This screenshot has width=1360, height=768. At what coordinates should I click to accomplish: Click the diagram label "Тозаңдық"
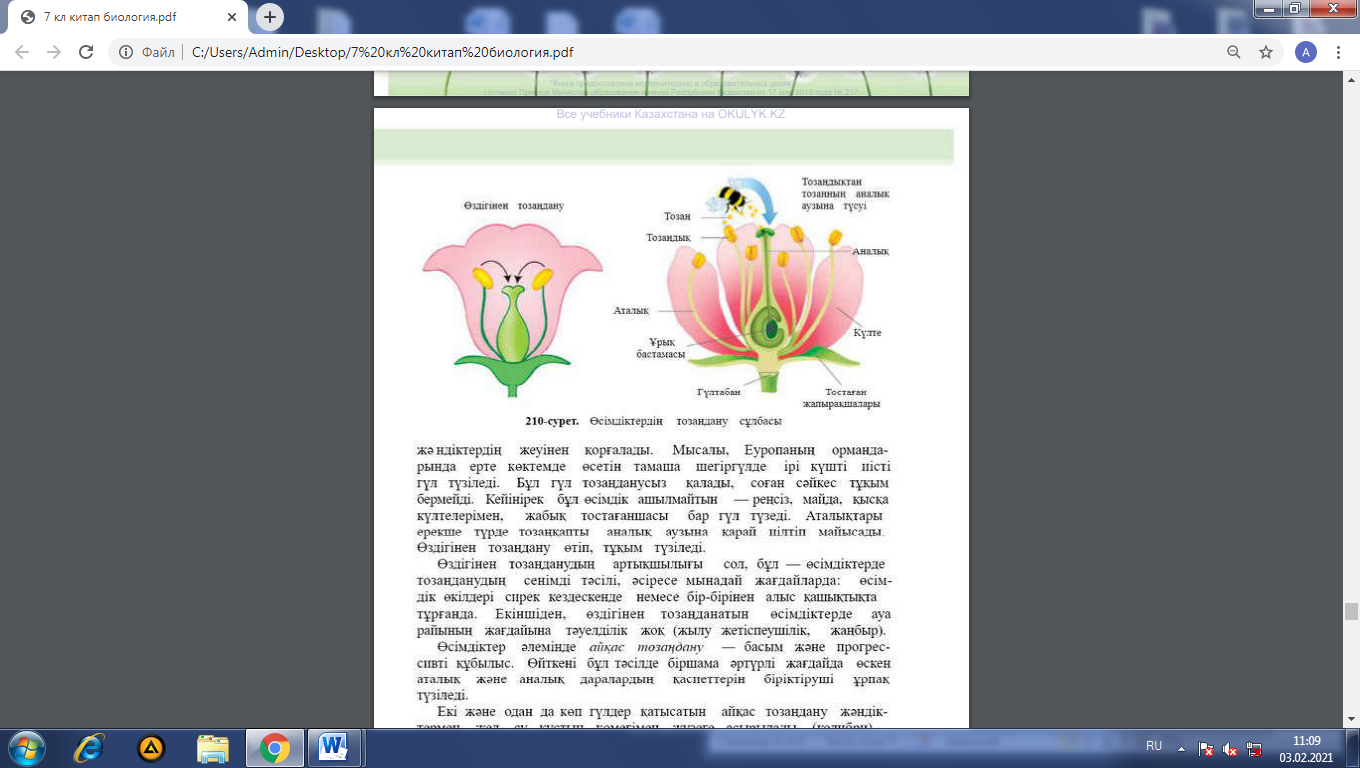point(669,237)
